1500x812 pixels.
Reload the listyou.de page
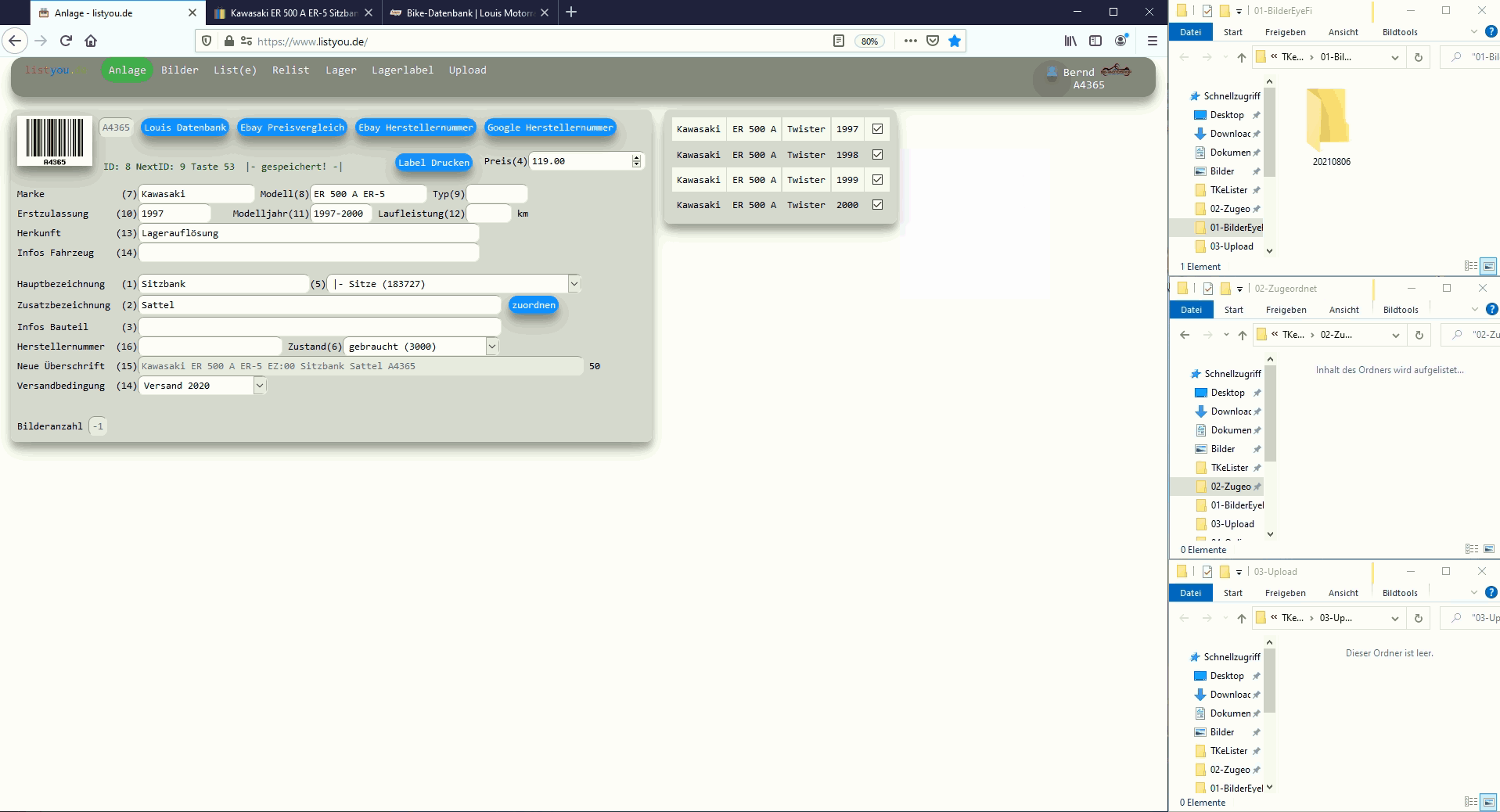(x=66, y=41)
